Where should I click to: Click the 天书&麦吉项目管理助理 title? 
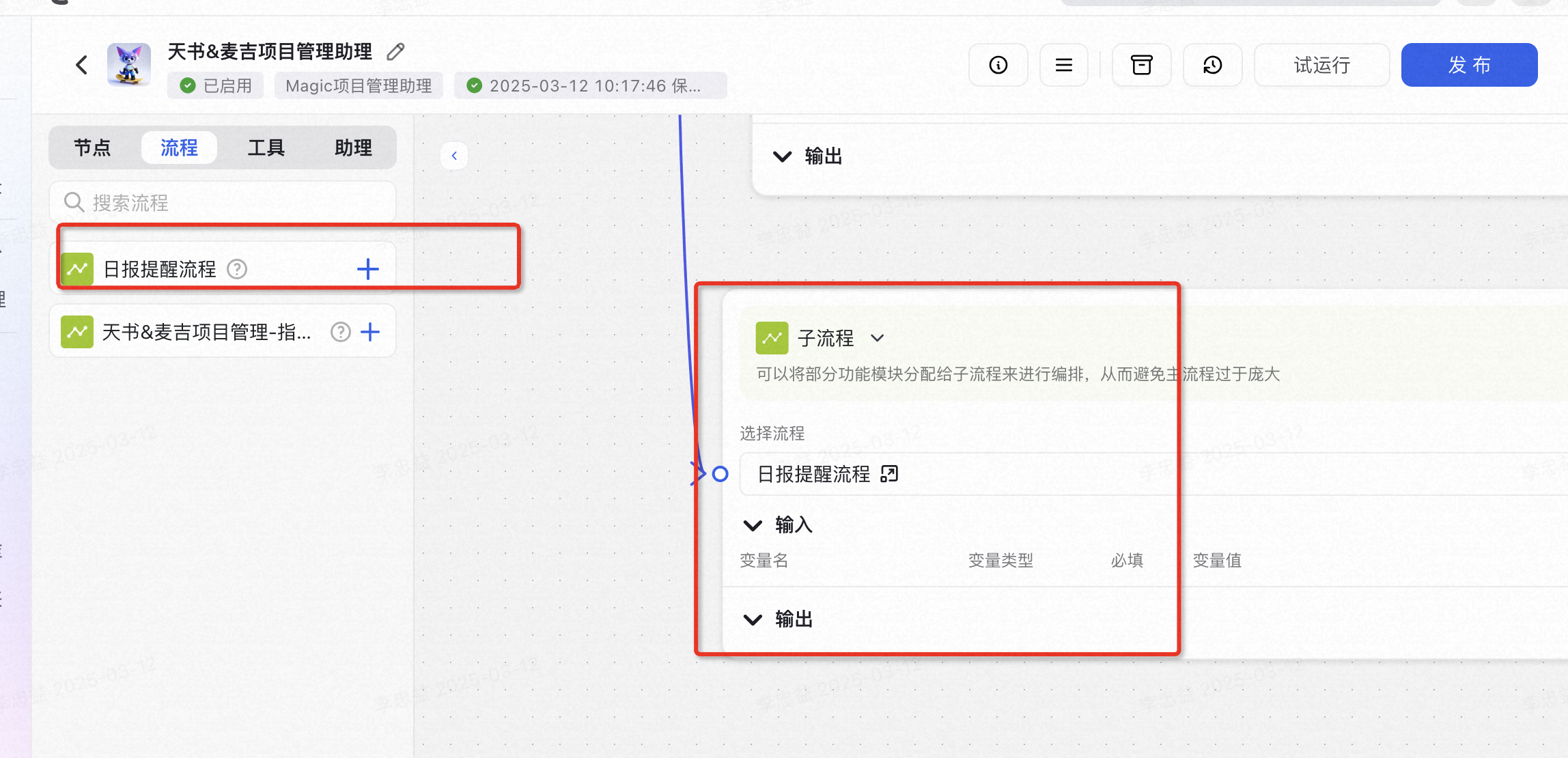point(270,52)
